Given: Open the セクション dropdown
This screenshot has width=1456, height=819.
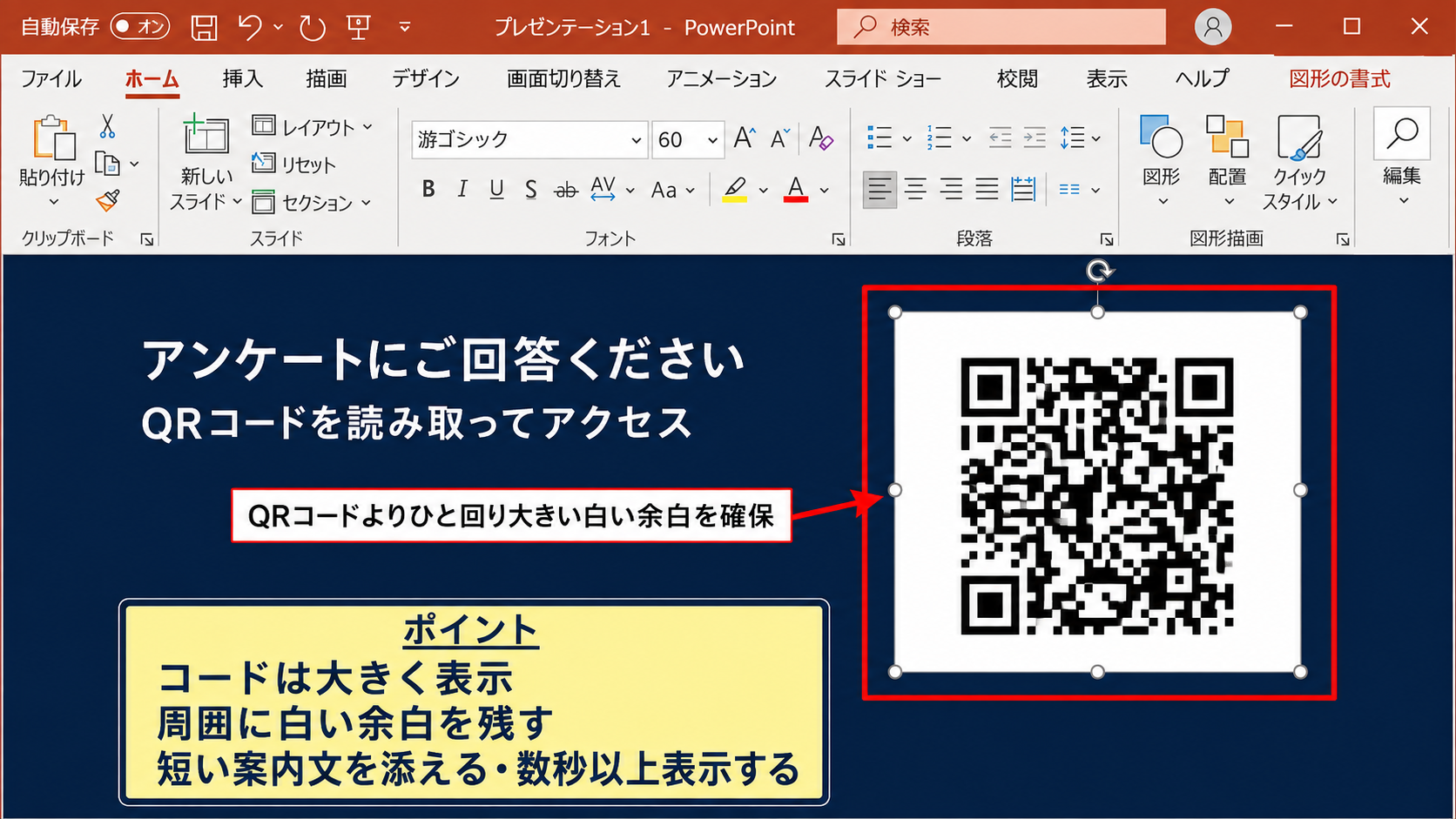Looking at the screenshot, I should tap(311, 202).
